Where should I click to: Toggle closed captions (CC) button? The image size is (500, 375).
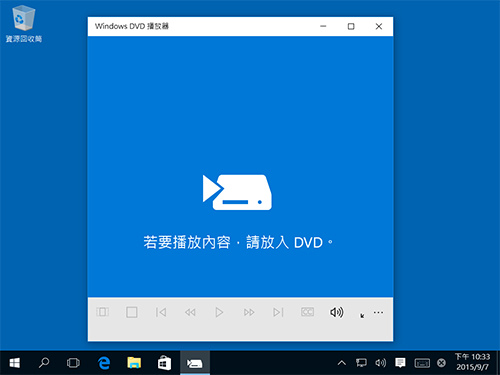(307, 312)
